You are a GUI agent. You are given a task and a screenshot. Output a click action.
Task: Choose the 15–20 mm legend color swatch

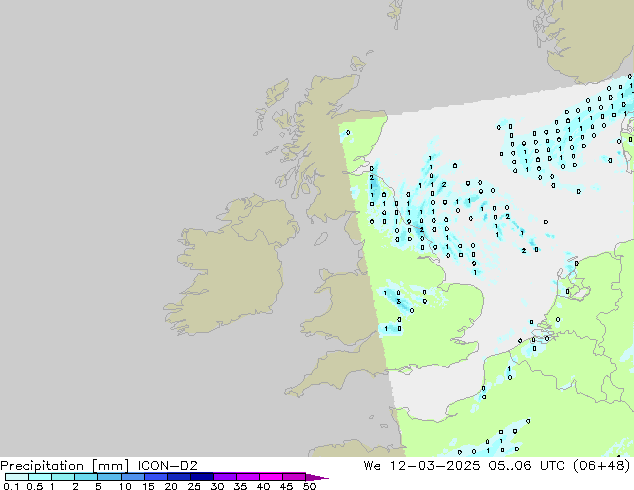pos(155,477)
